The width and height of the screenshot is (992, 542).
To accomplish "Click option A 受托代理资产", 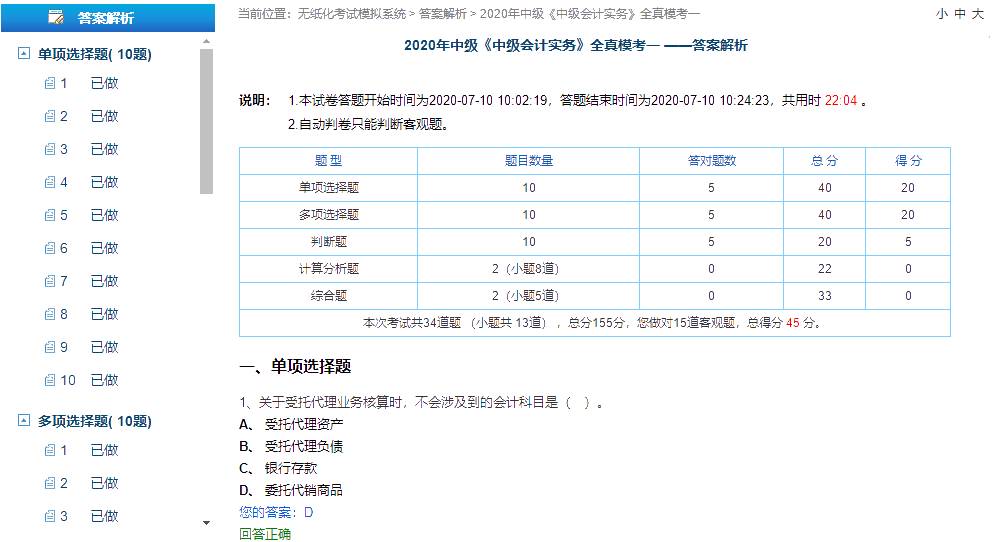I will (x=291, y=424).
